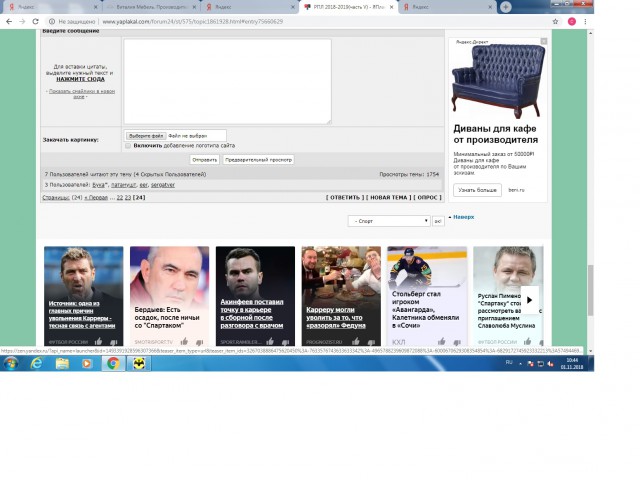Open site info next to 'Не защищено'

point(52,22)
